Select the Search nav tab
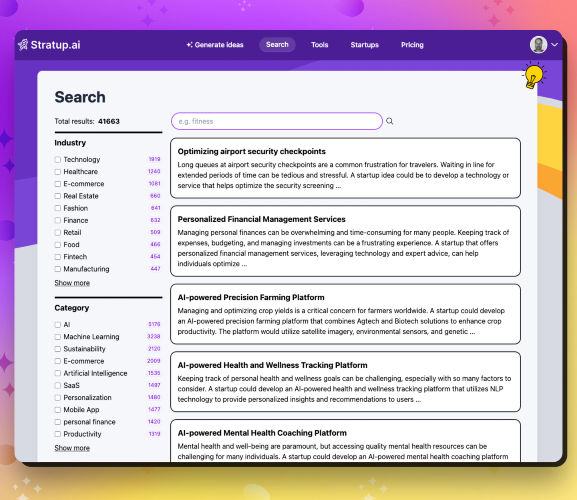The height and width of the screenshot is (500, 577). pos(277,45)
